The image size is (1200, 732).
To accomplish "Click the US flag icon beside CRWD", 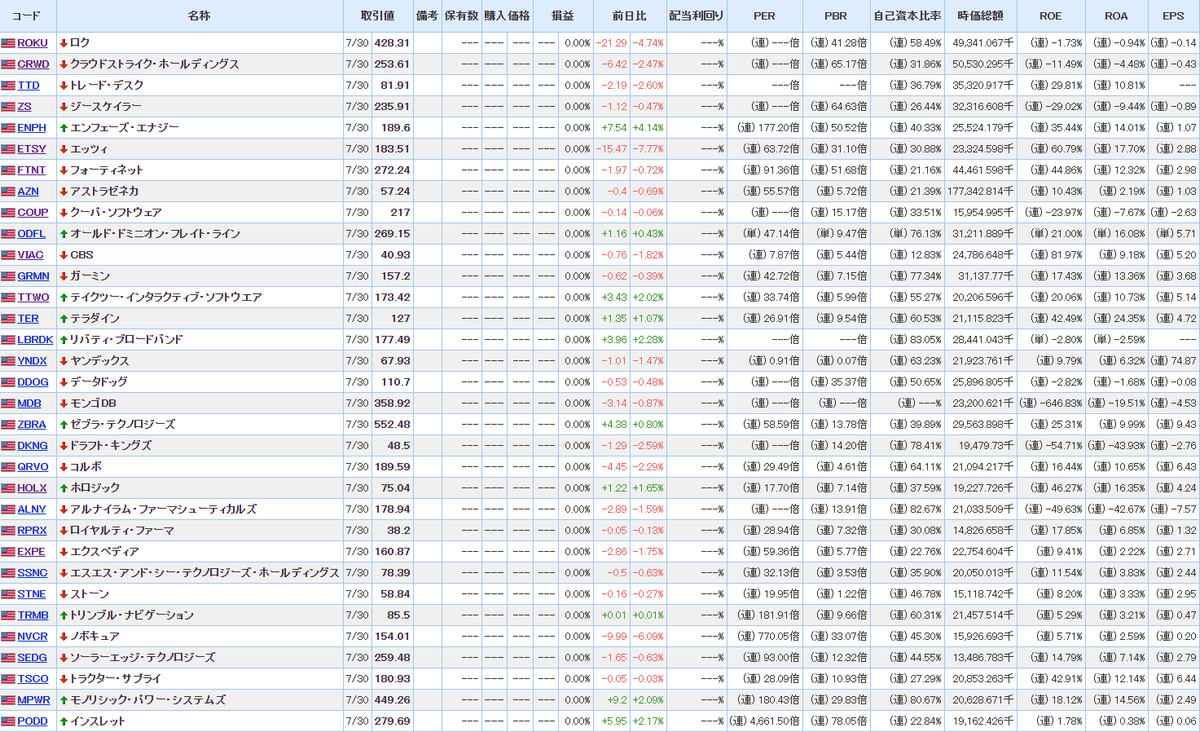I will (8, 64).
